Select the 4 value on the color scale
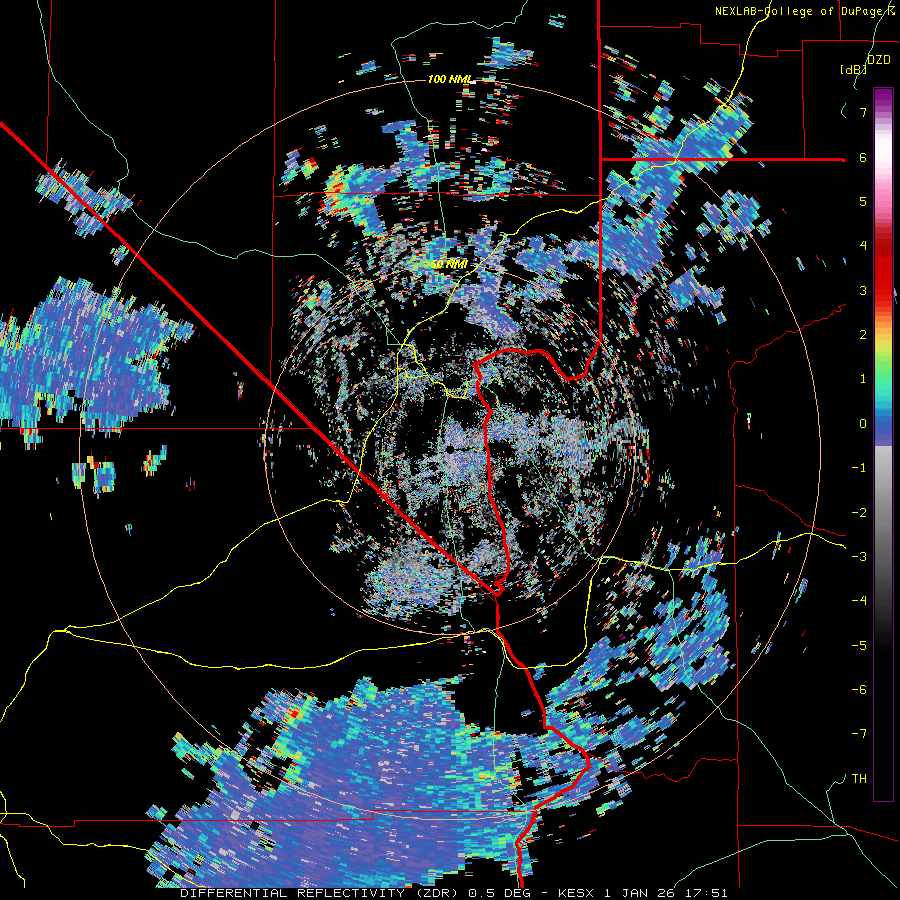 click(x=863, y=246)
